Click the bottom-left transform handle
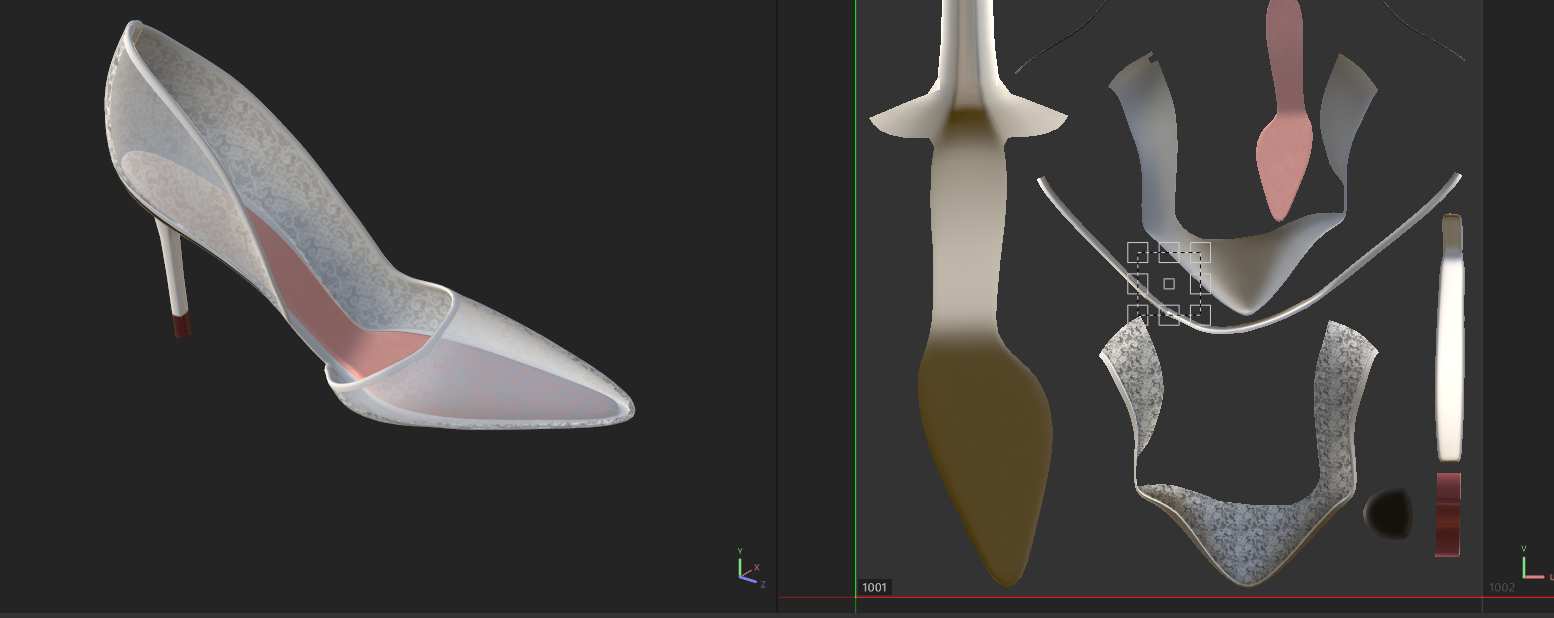The image size is (1554, 618). point(1138,315)
